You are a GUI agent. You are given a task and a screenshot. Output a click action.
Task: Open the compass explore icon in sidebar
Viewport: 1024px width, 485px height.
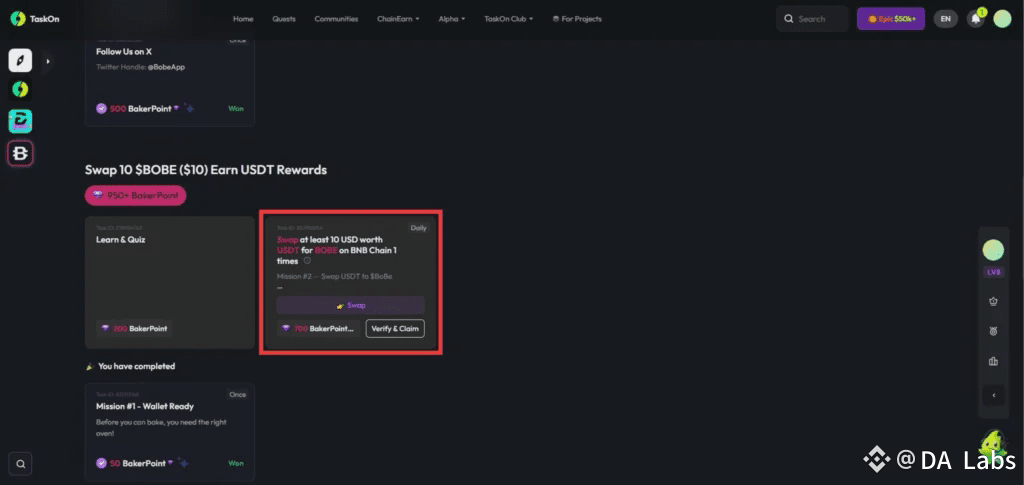[x=20, y=61]
